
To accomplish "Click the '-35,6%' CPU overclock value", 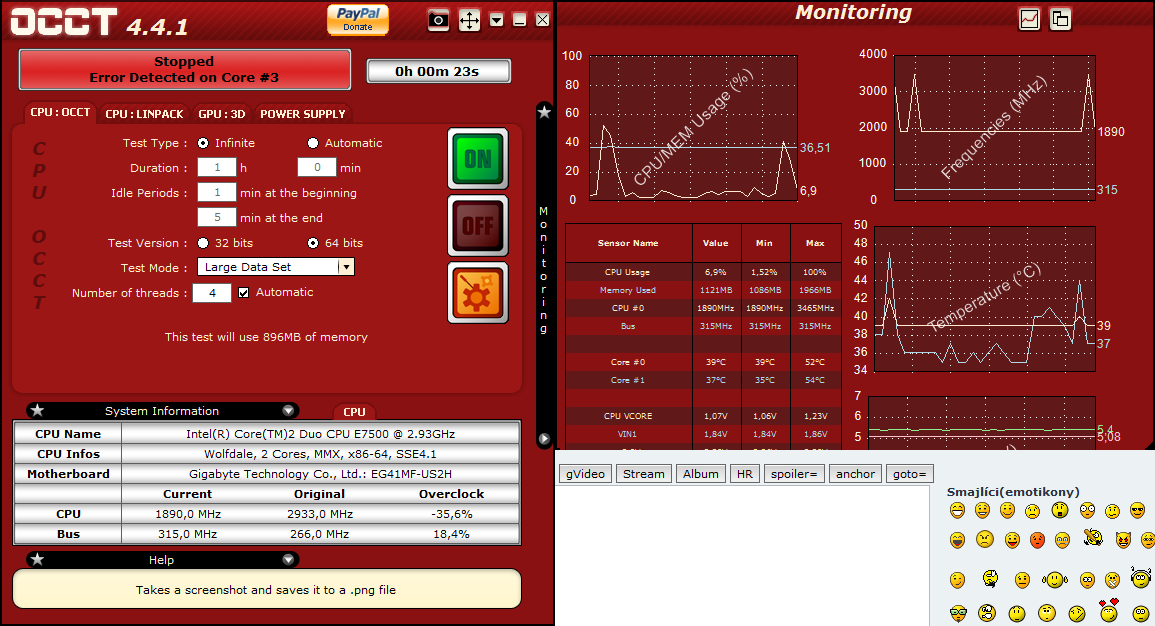I will click(452, 514).
